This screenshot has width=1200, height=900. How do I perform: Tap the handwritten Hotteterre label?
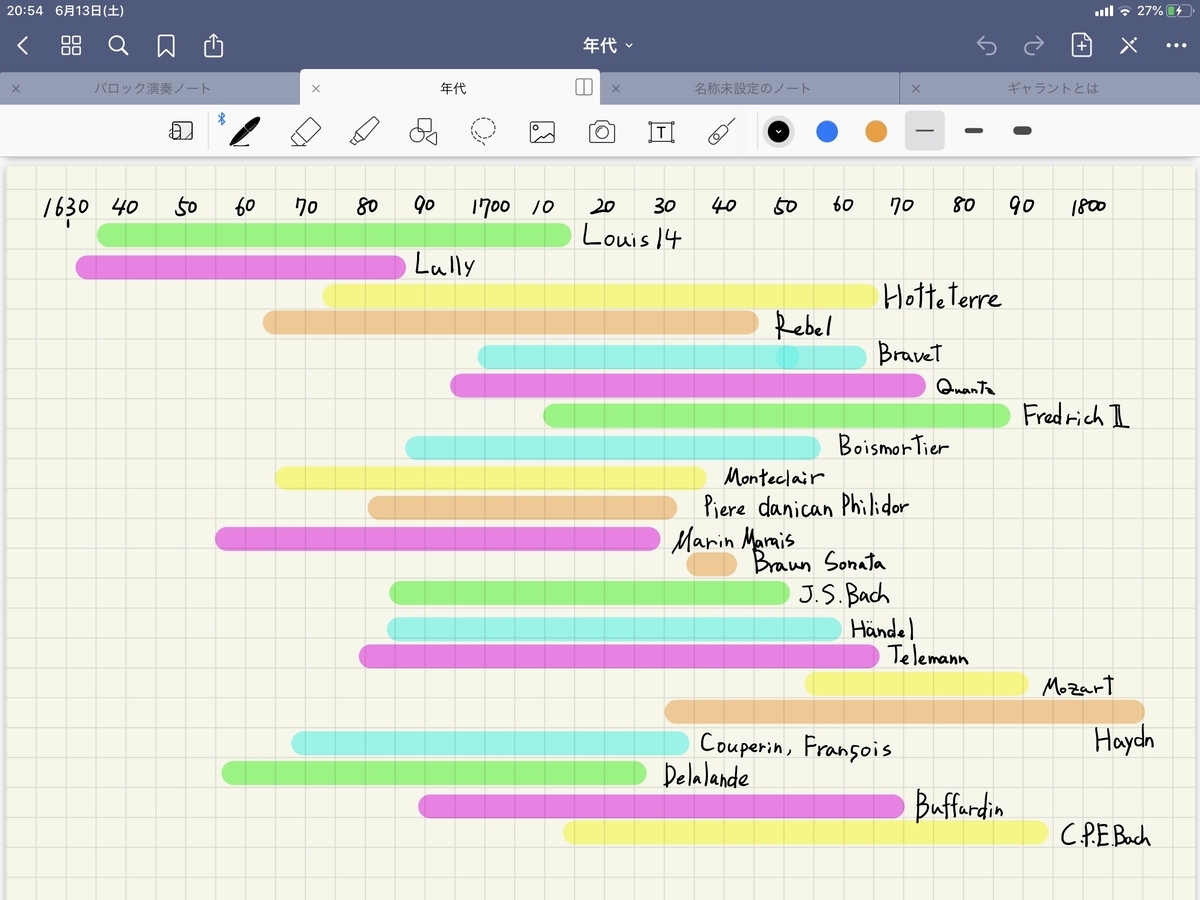941,297
